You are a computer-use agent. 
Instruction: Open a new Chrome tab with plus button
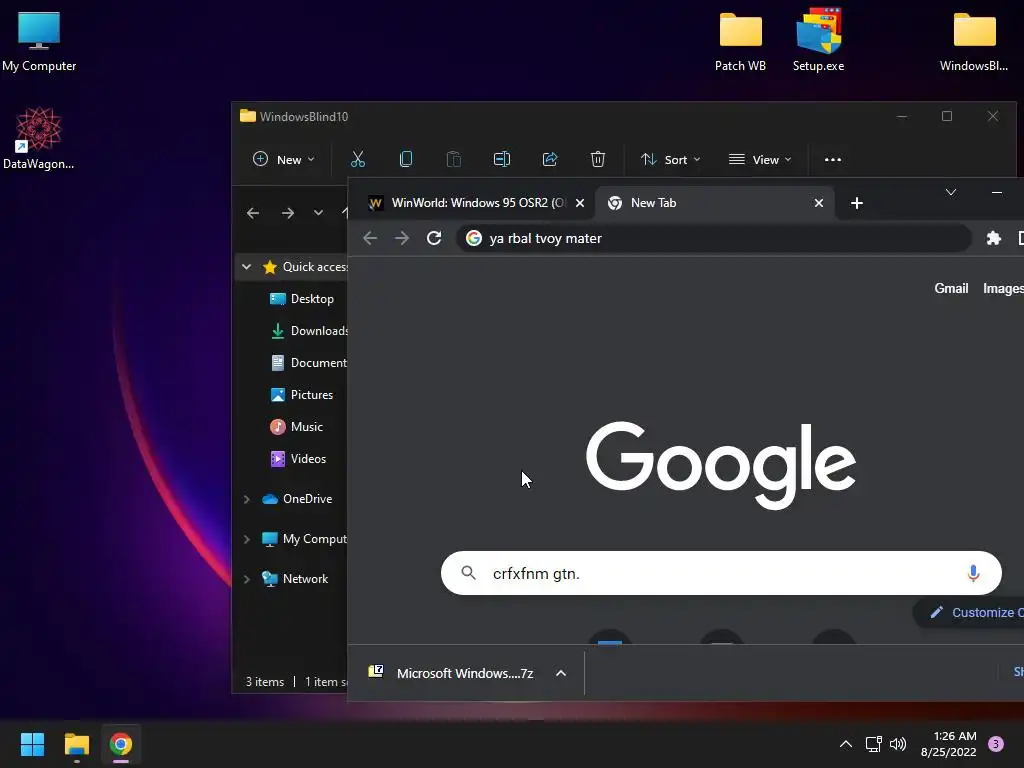point(857,203)
